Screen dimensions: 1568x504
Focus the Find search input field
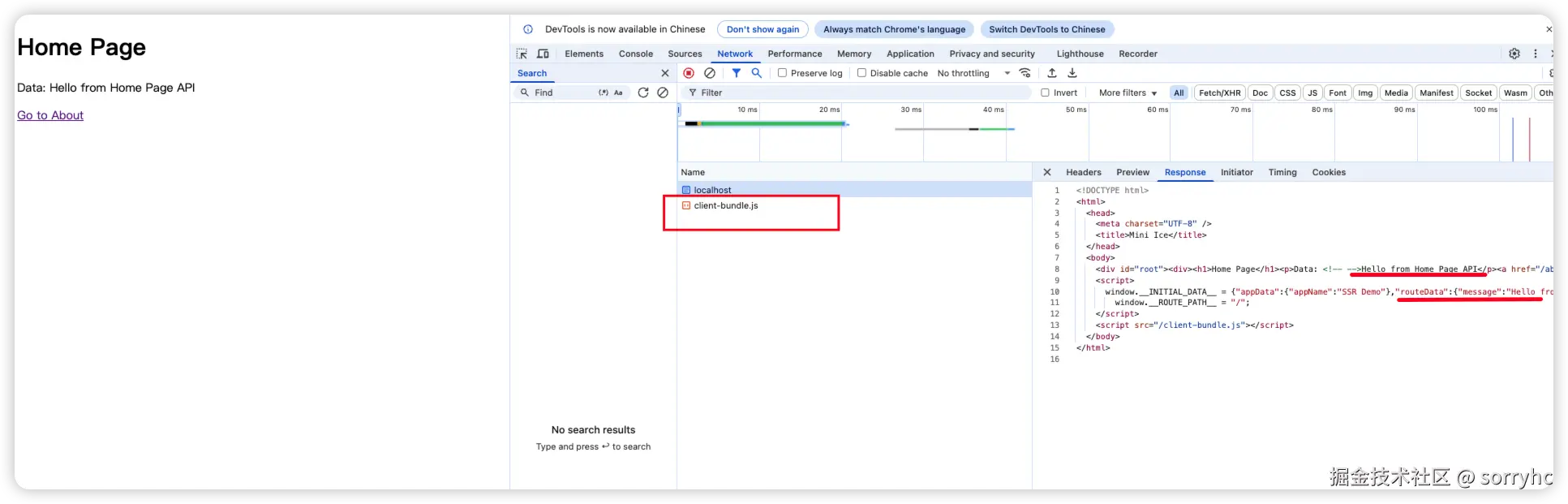click(564, 93)
